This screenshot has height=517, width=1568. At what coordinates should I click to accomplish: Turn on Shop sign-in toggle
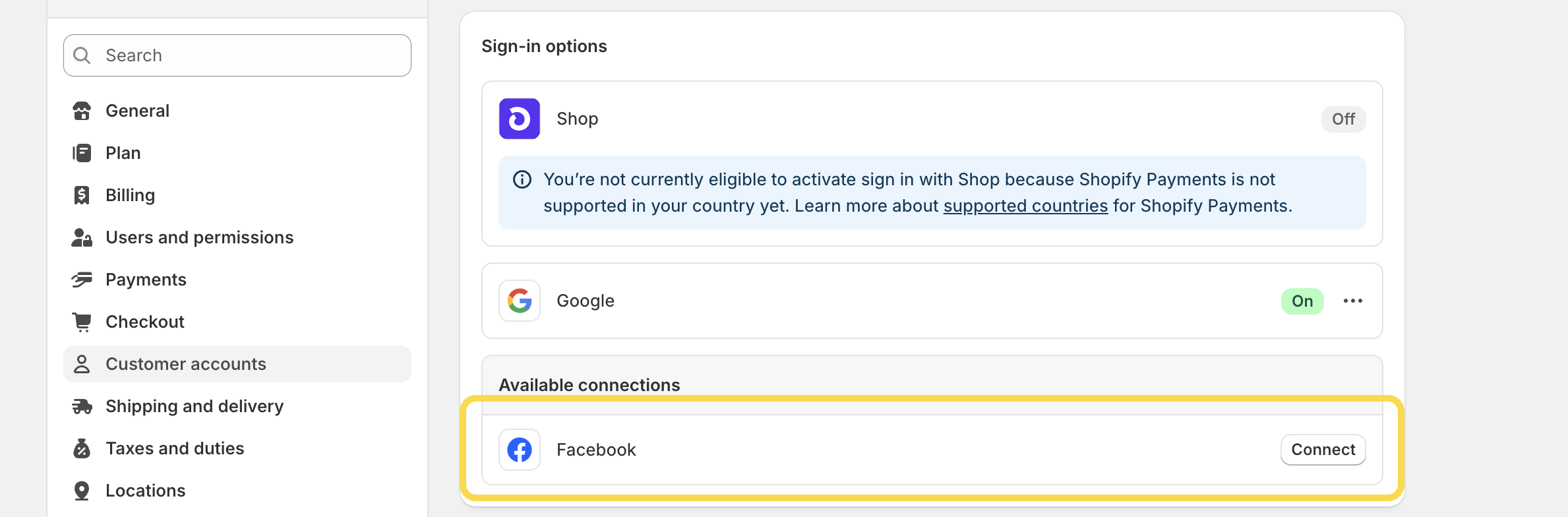coord(1342,119)
